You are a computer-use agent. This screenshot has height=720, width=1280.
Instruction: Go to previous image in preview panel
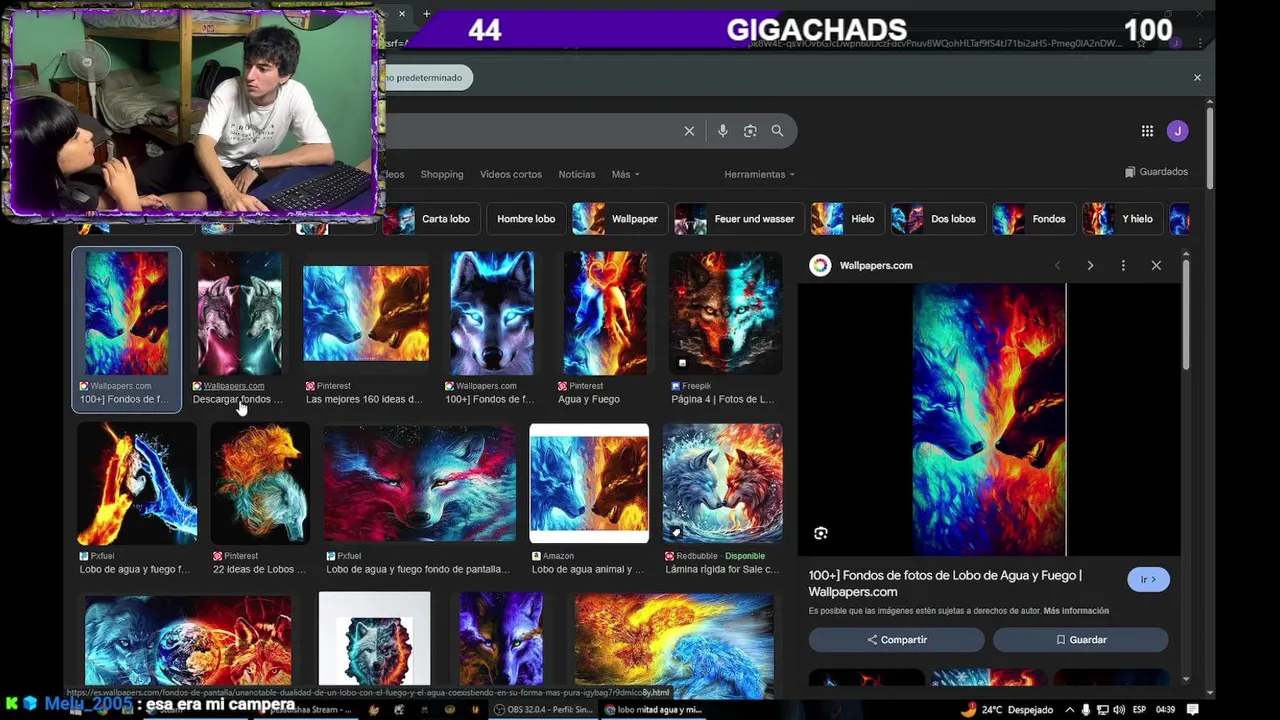pyautogui.click(x=1057, y=265)
